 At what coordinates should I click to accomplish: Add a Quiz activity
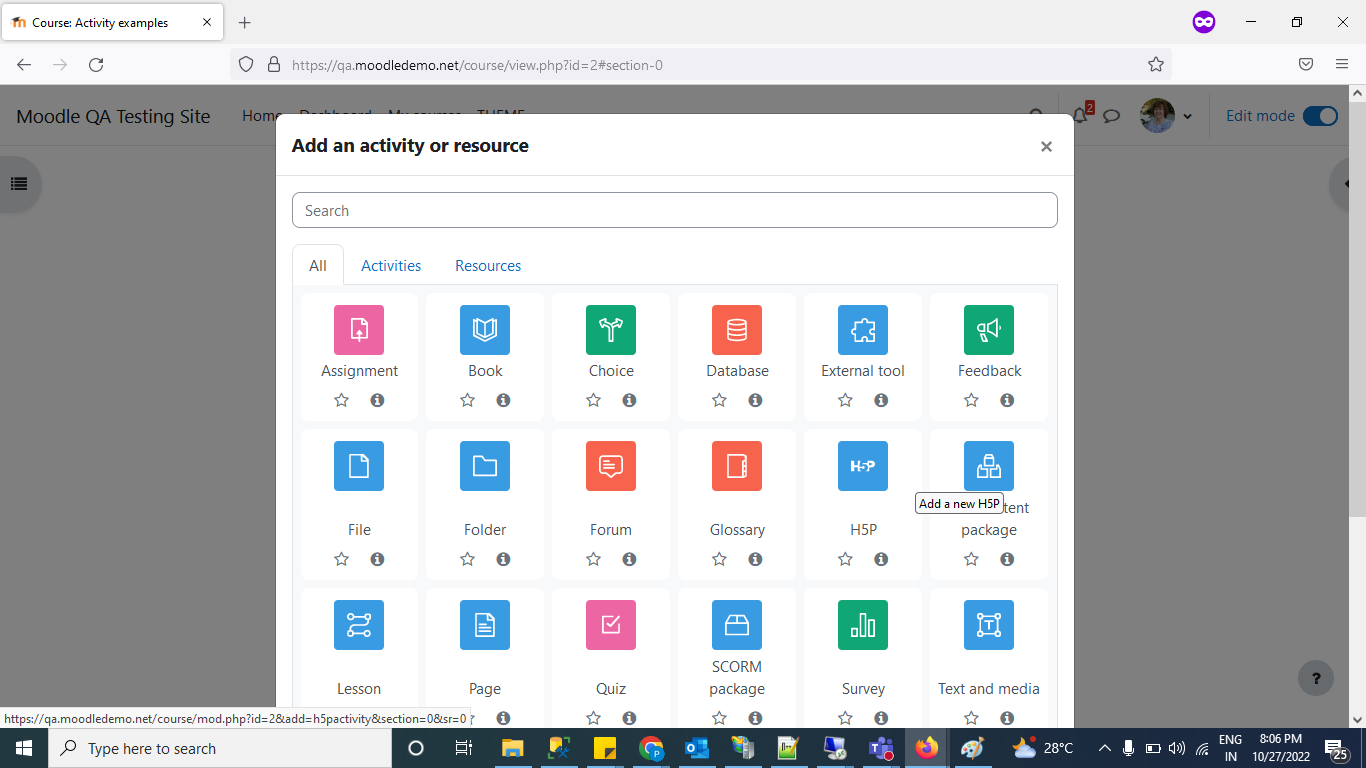[x=611, y=625]
